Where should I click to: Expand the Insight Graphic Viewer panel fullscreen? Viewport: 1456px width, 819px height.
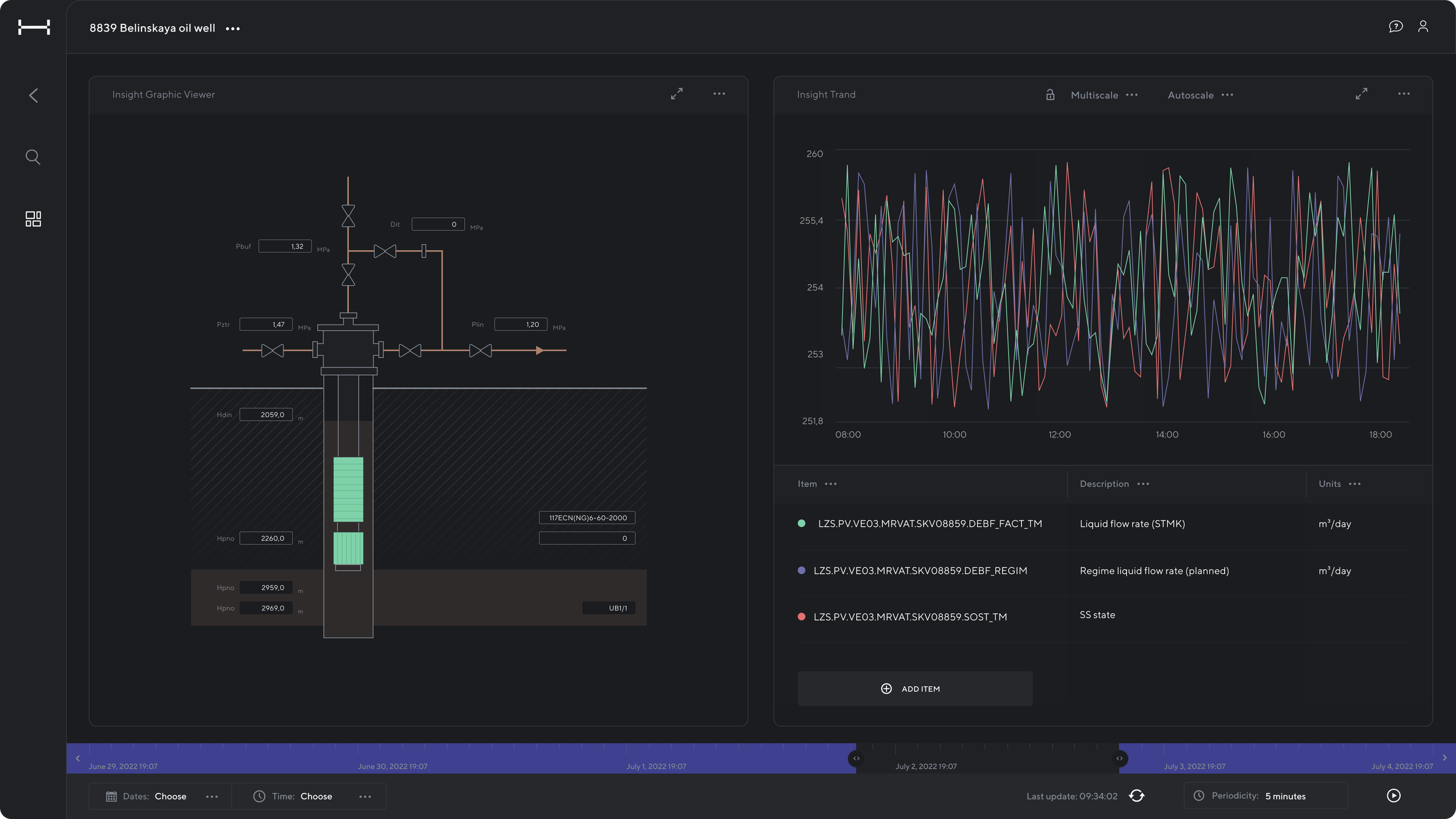pos(676,94)
